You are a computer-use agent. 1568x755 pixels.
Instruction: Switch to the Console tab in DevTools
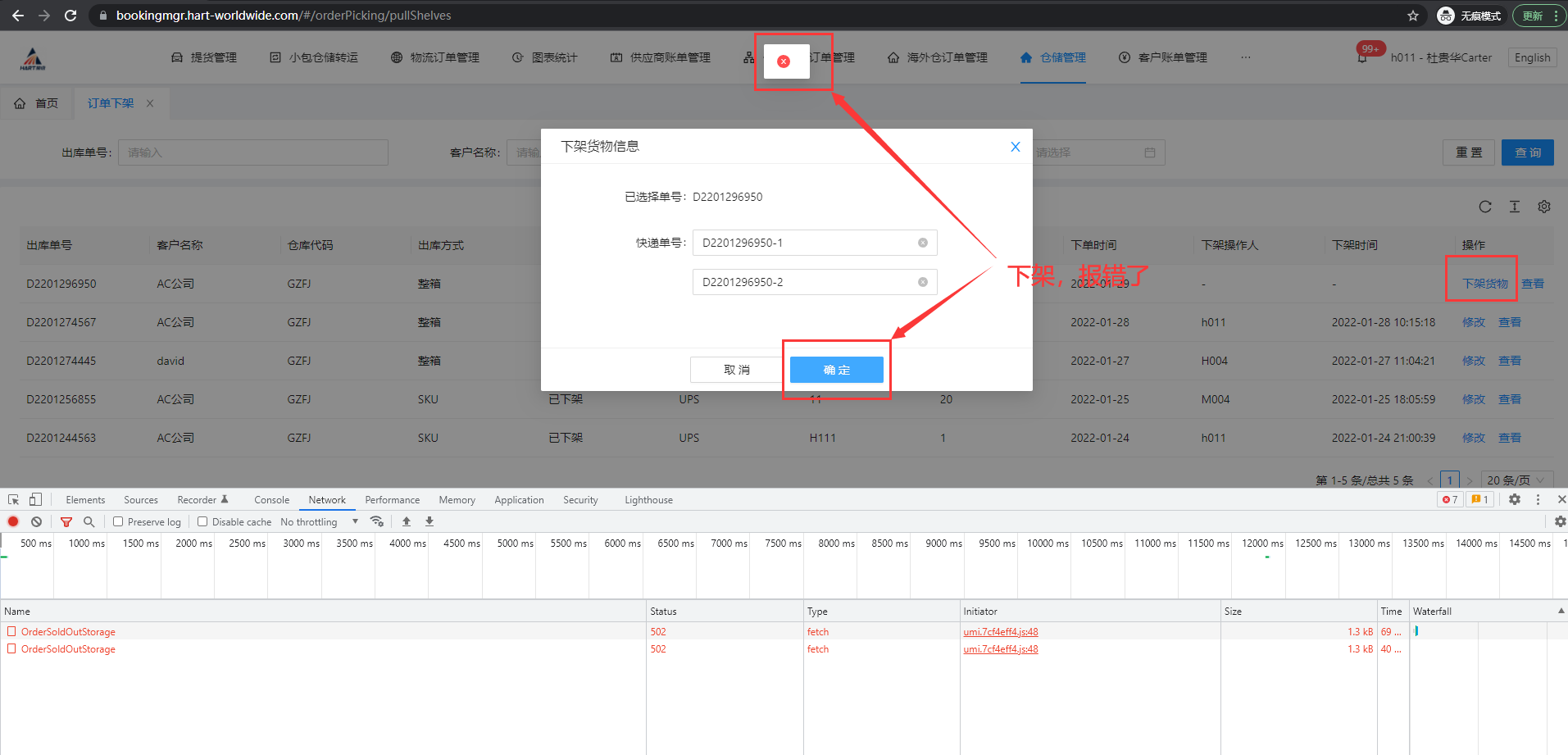coord(271,499)
